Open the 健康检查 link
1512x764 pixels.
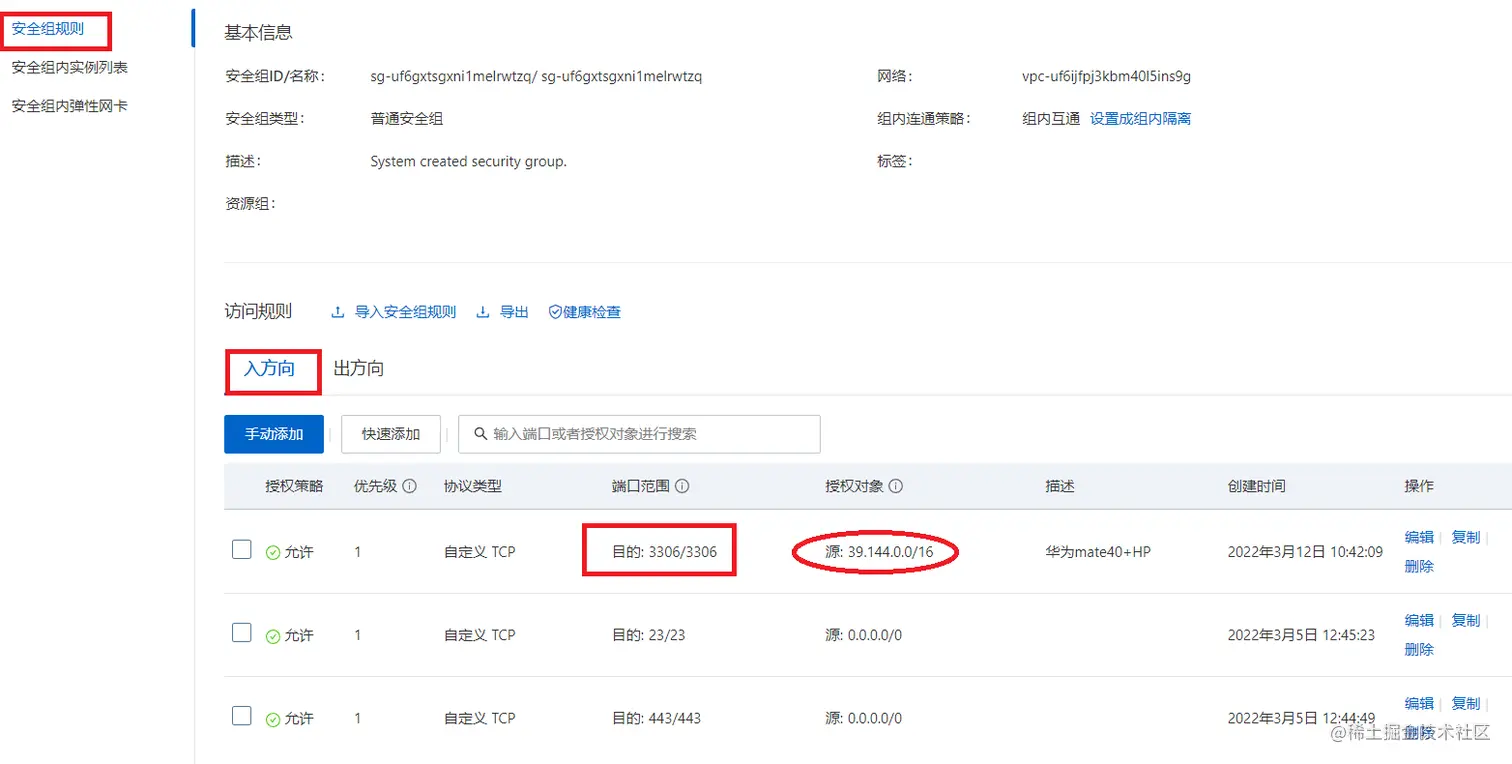pyautogui.click(x=592, y=312)
